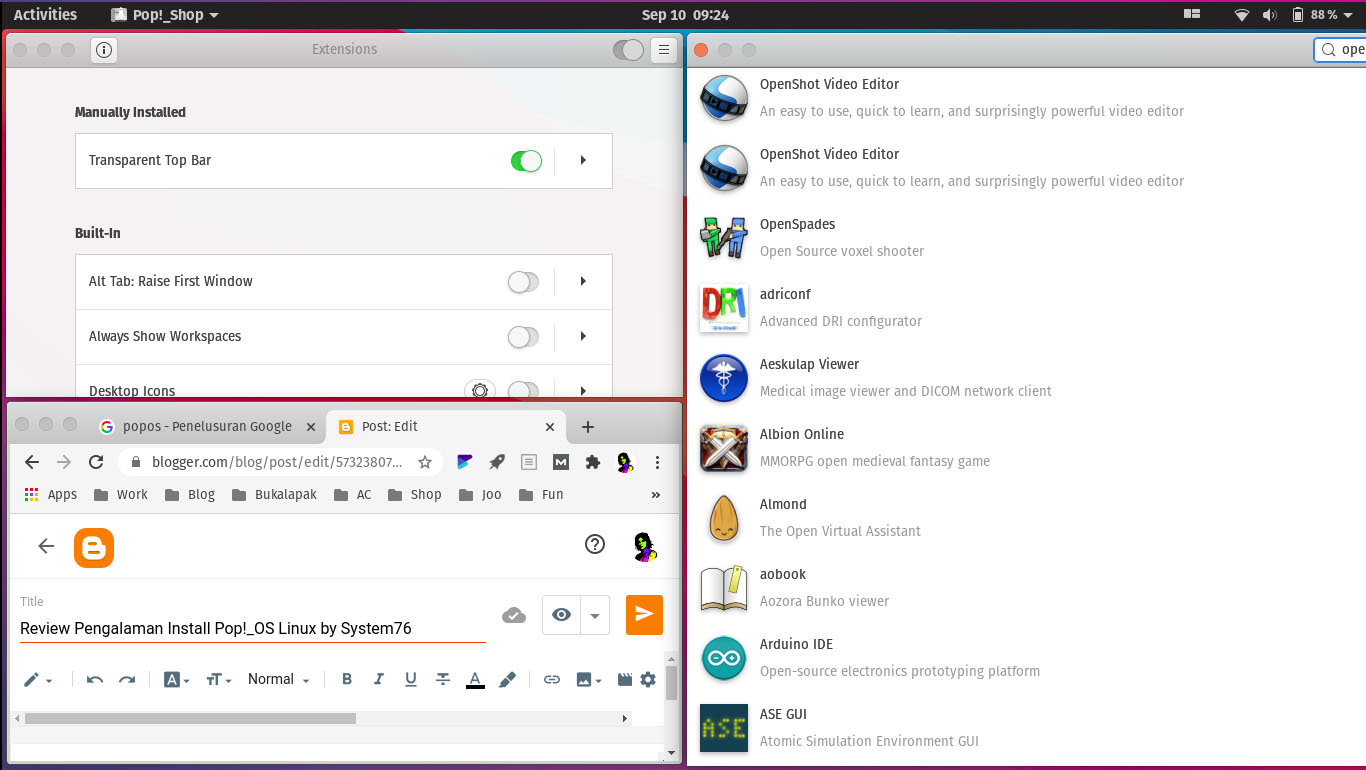The width and height of the screenshot is (1366, 770).
Task: Insert a video using the film icon
Action: coord(625,679)
